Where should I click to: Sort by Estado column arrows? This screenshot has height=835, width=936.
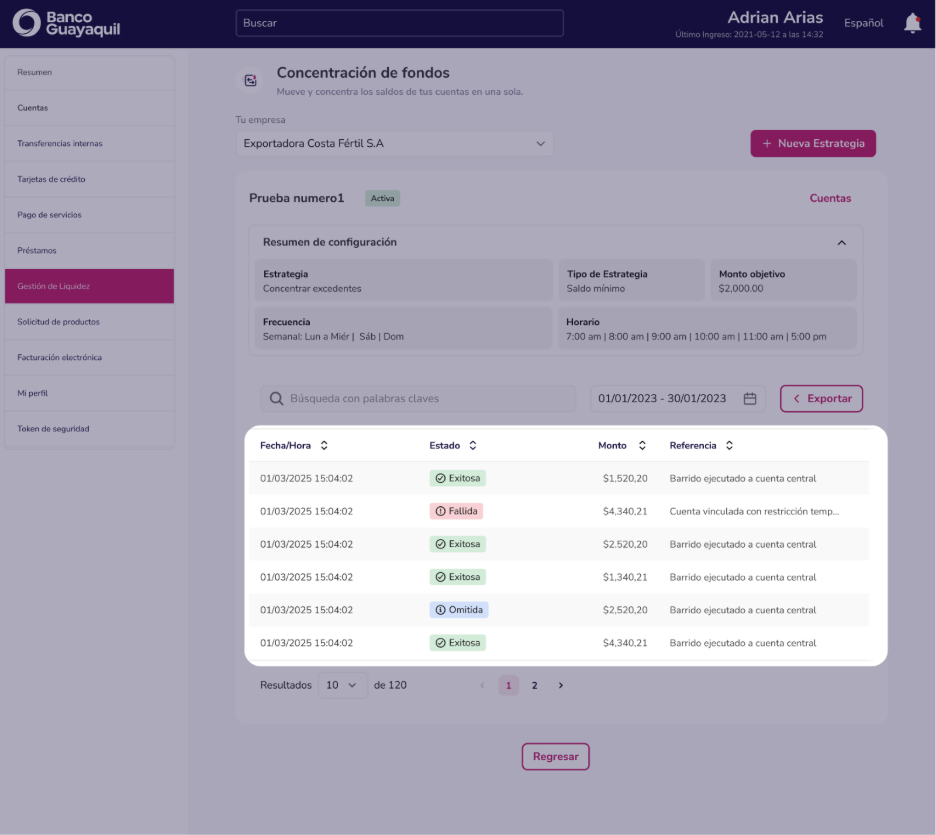(x=473, y=445)
